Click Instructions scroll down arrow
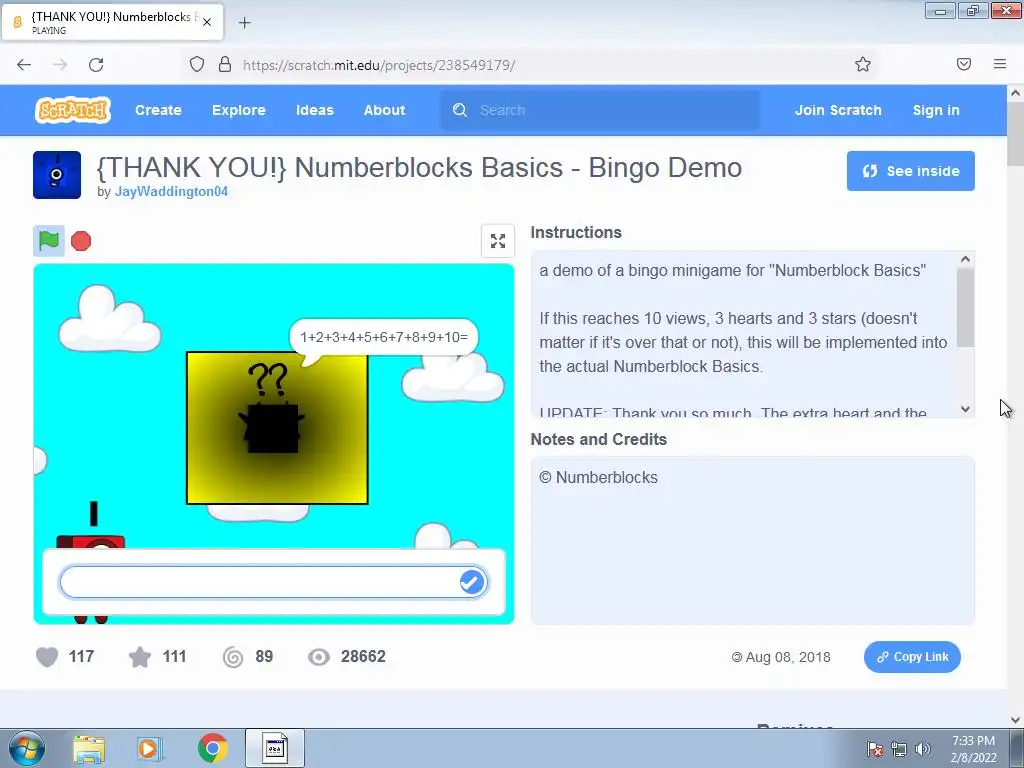1024x768 pixels. pyautogui.click(x=966, y=409)
